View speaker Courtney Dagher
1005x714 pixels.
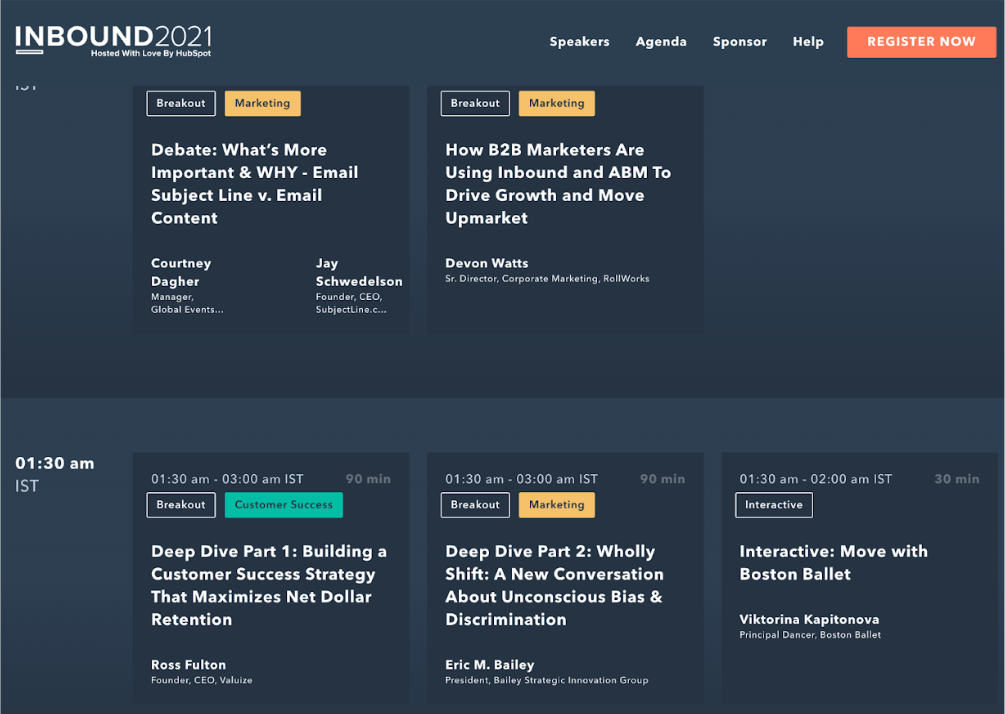181,272
